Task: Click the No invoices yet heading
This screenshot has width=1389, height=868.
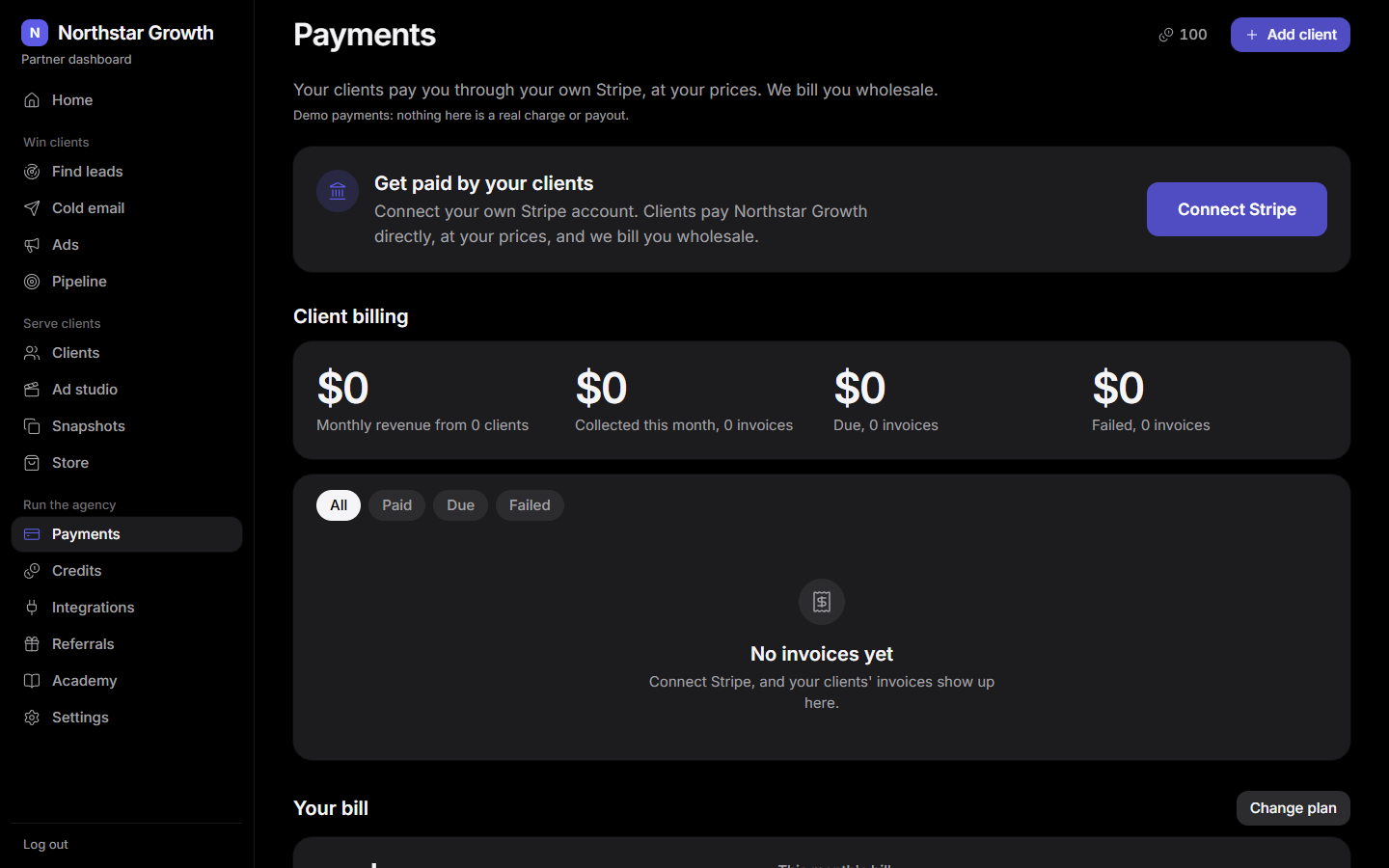Action: [822, 654]
